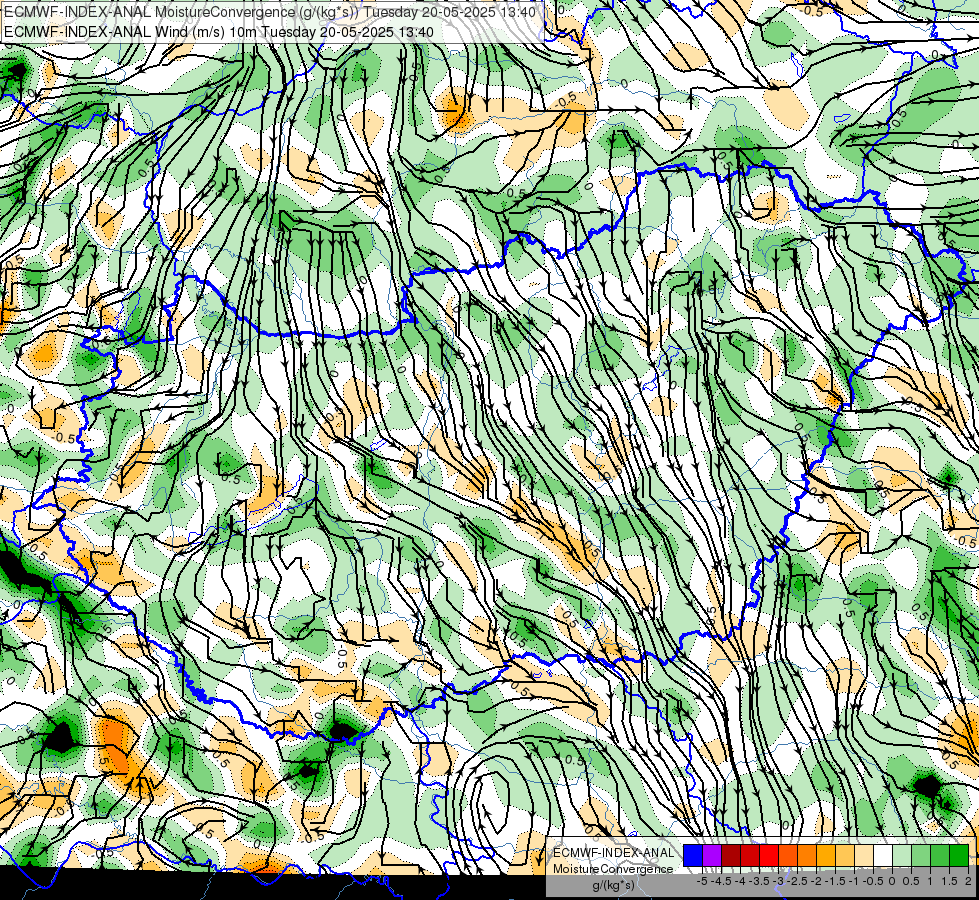The height and width of the screenshot is (900, 979).
Task: Click the -2 tick label in legend
Action: tap(816, 881)
